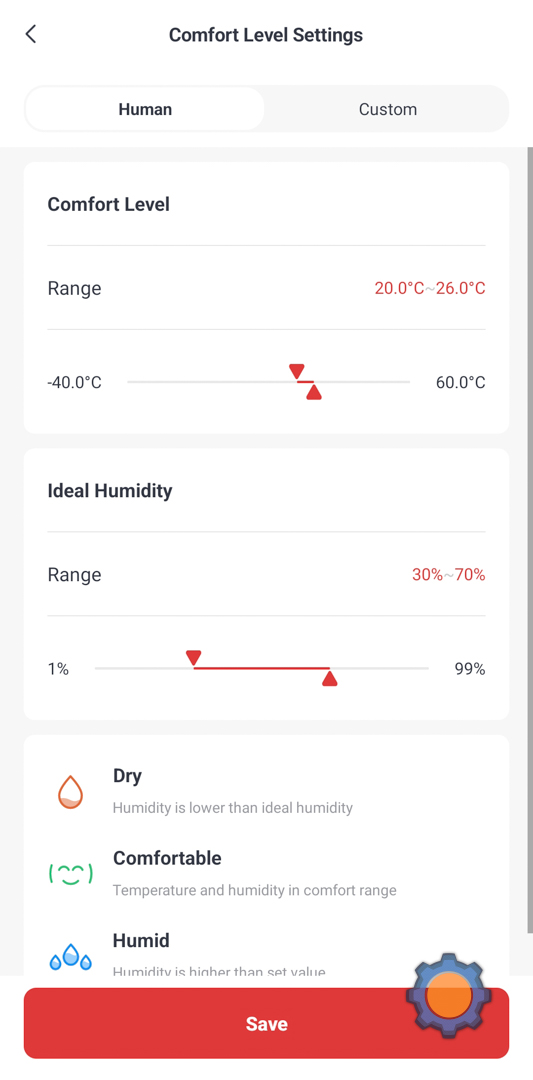Go back using the top-left arrow
Screen dimensions: 533x1080
click(x=30, y=34)
